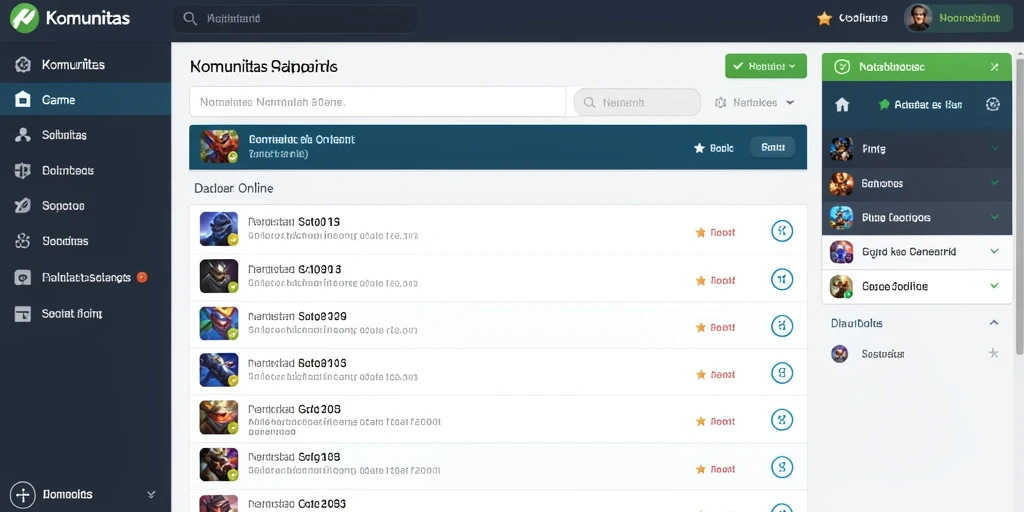Click the green Komunitas logo icon
This screenshot has height=512, width=1024.
(x=25, y=18)
